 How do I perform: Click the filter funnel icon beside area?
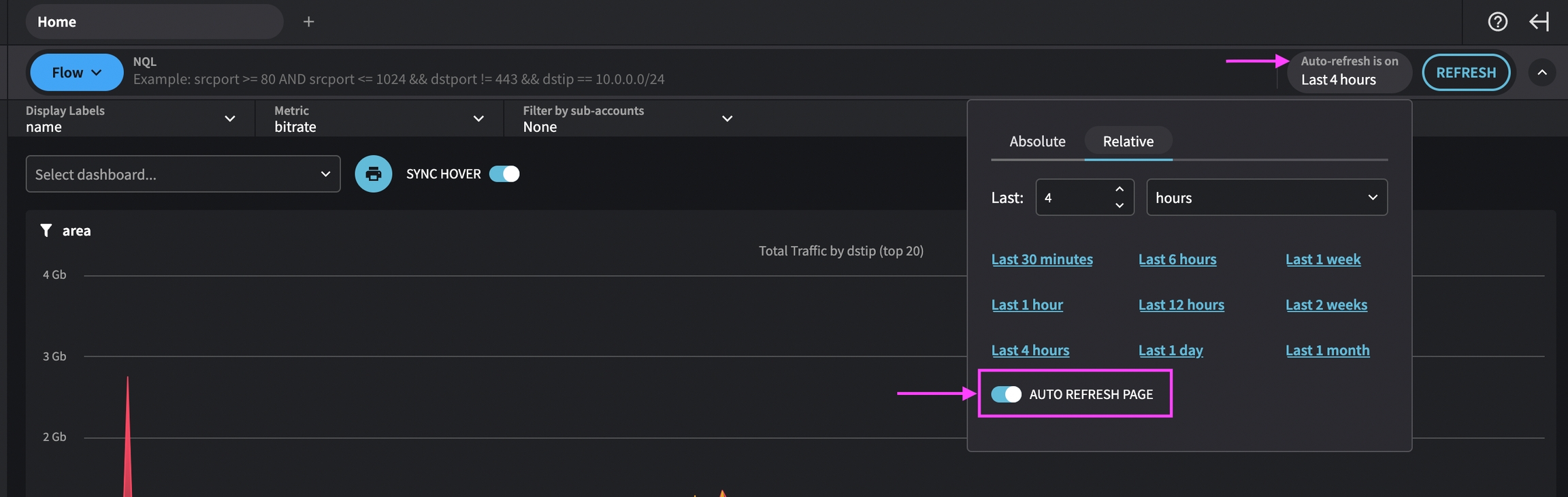pos(46,231)
